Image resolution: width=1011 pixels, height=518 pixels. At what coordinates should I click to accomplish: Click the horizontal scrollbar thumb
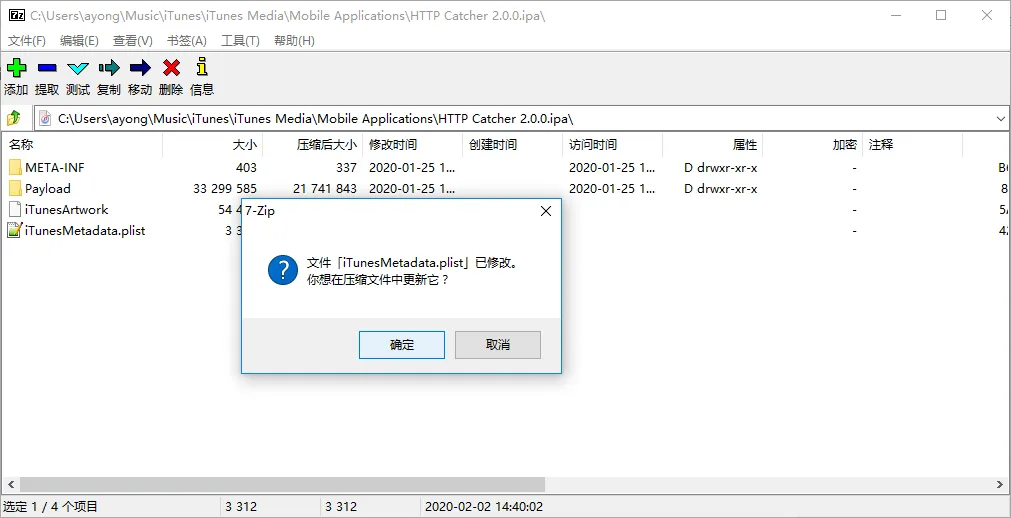click(282, 484)
